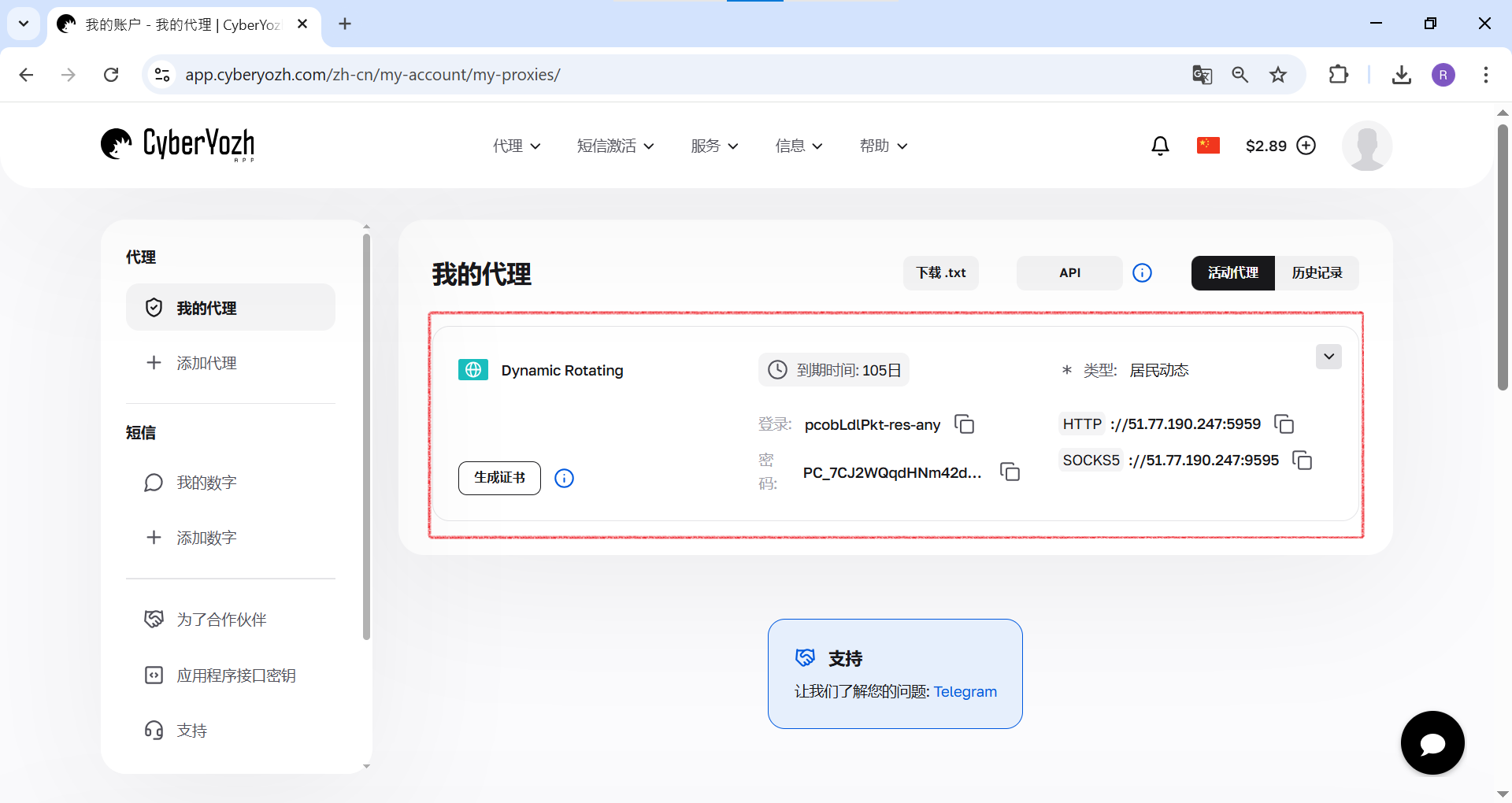Copy the proxy login username
This screenshot has width=1512, height=803.
[x=964, y=424]
